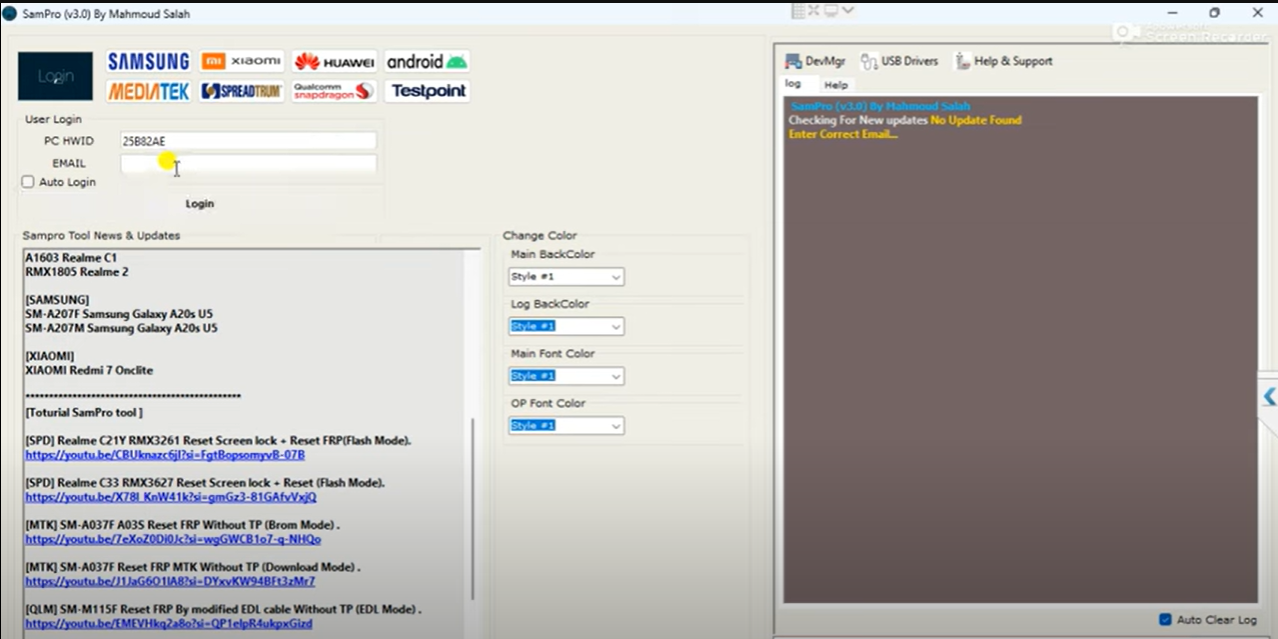Open the Qualcomm Snapdragon module
Image resolution: width=1278 pixels, height=639 pixels.
click(335, 91)
